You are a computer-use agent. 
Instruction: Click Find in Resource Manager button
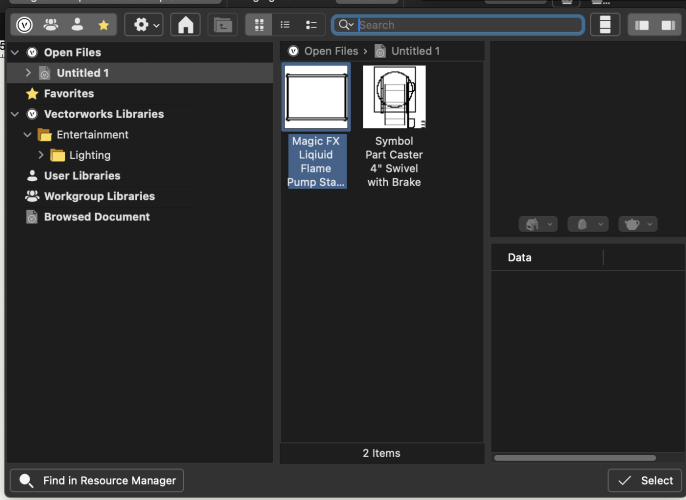point(97,481)
